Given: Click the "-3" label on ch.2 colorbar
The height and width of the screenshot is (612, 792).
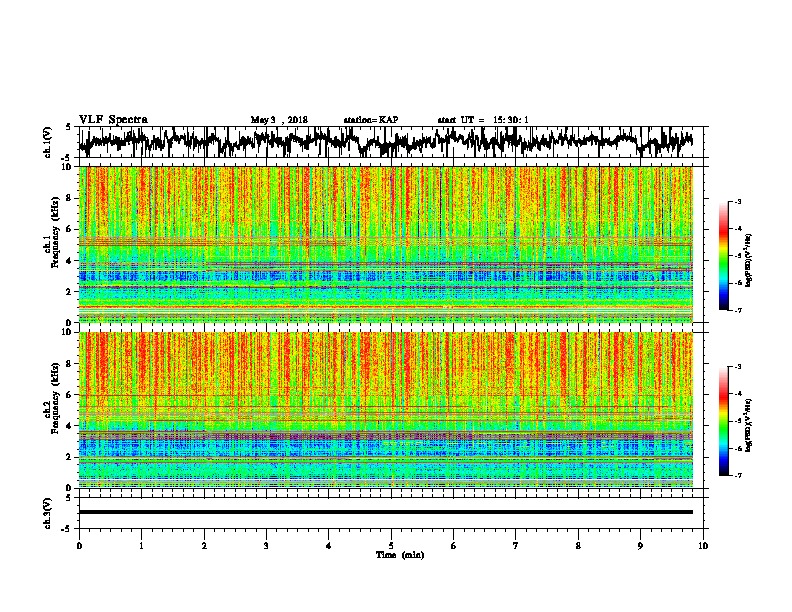Looking at the screenshot, I should click(737, 367).
